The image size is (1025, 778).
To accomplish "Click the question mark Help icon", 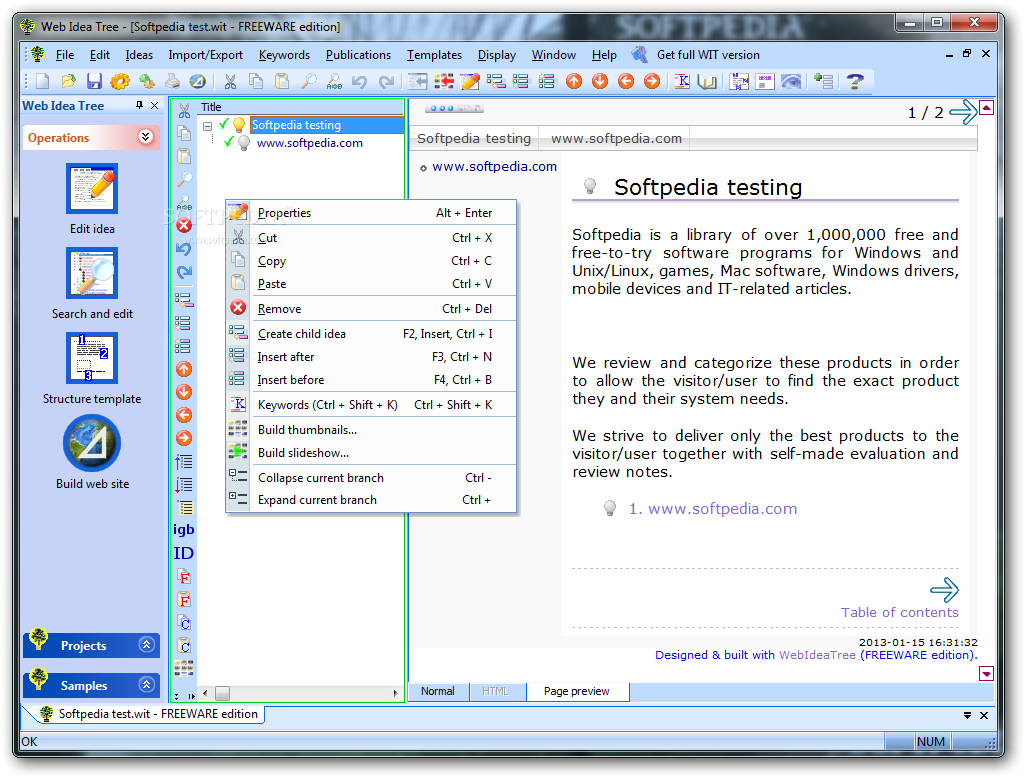I will coord(854,81).
